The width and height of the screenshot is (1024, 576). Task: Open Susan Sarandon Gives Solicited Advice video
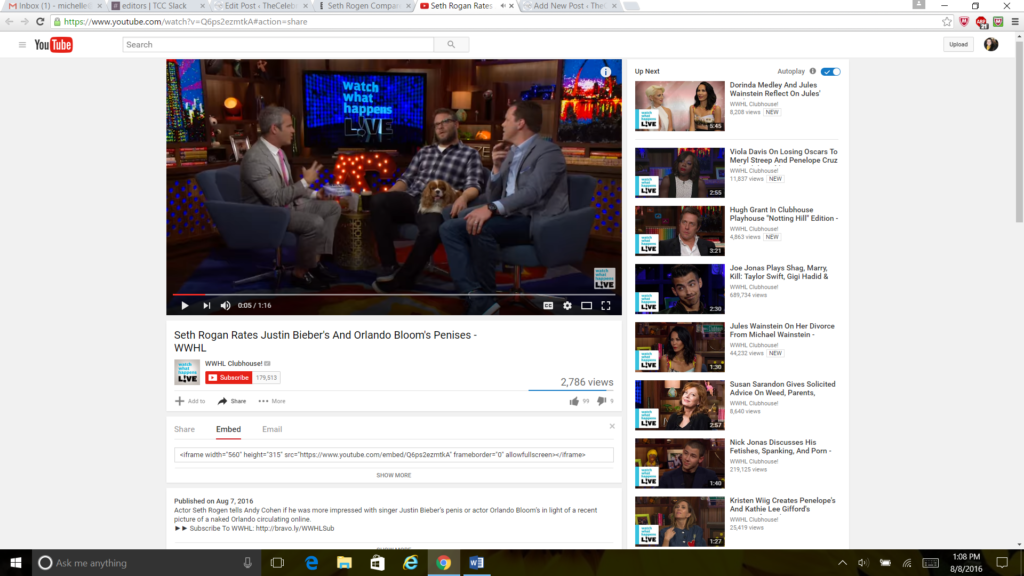point(782,388)
